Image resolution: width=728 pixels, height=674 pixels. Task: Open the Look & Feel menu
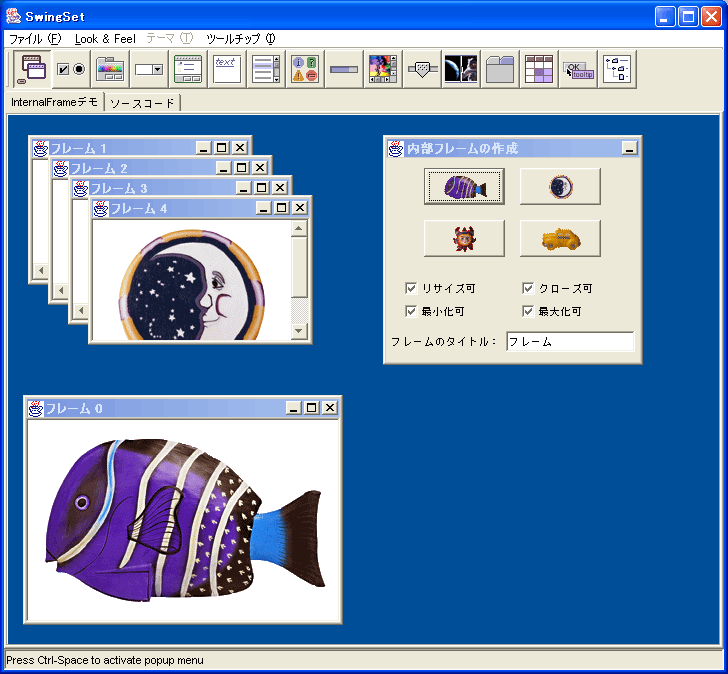[x=105, y=38]
